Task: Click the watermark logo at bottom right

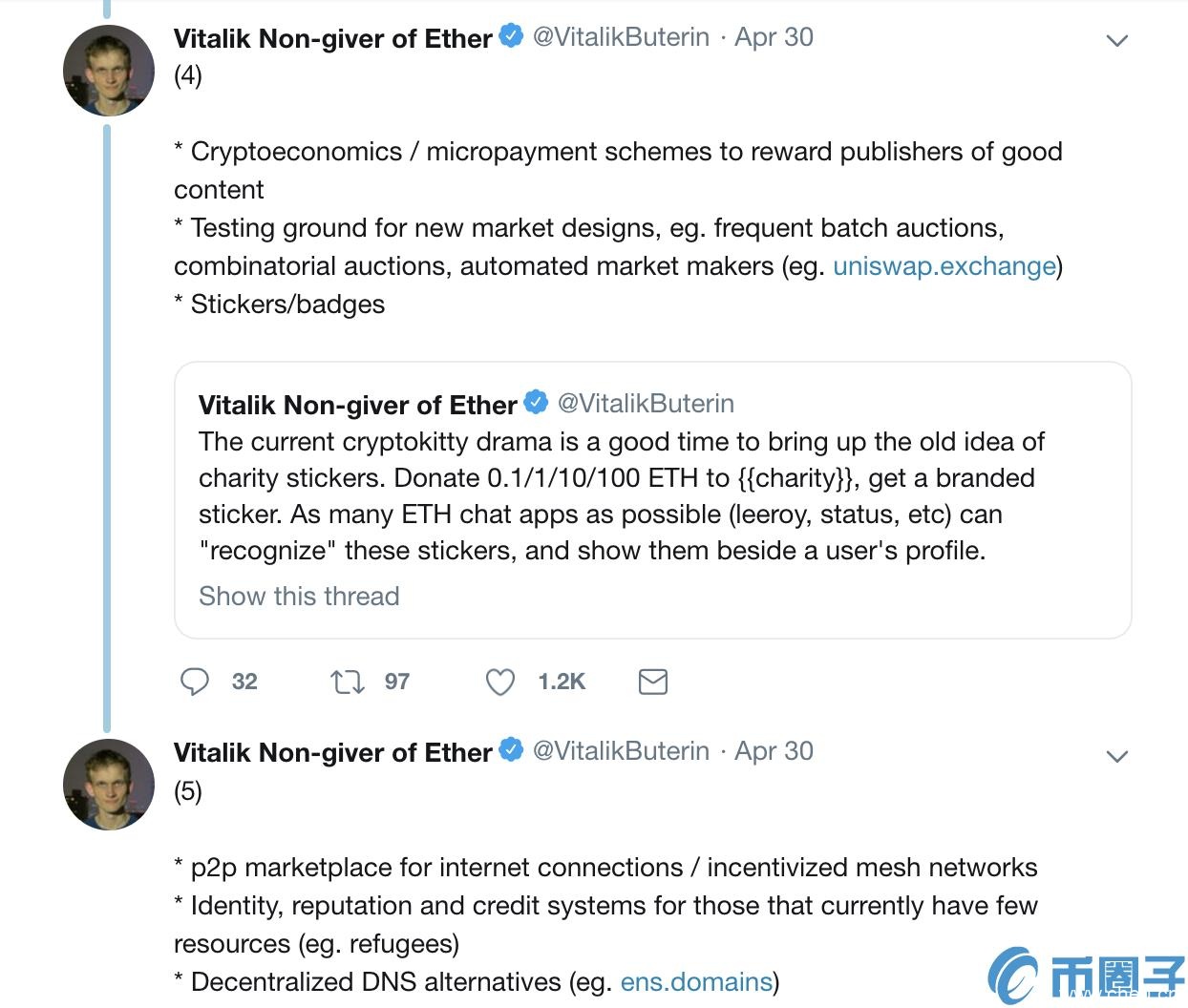Action: click(1087, 976)
